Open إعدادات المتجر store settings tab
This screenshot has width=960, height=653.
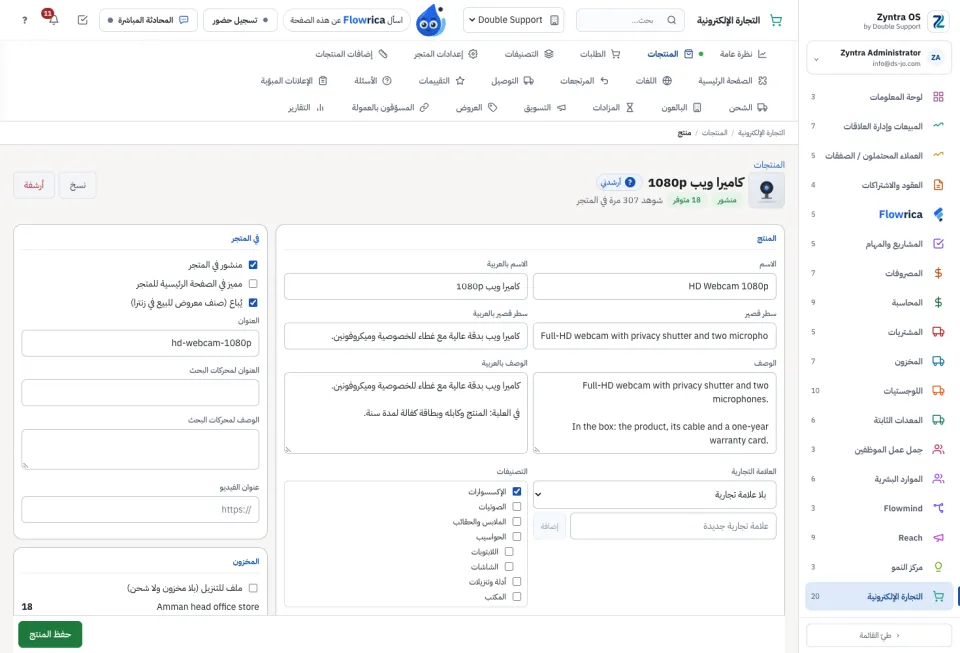click(445, 54)
